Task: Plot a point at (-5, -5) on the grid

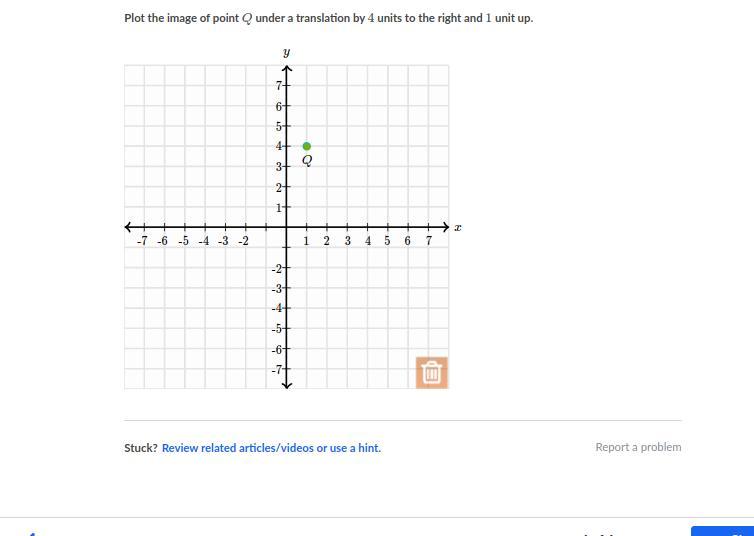Action: click(x=185, y=328)
